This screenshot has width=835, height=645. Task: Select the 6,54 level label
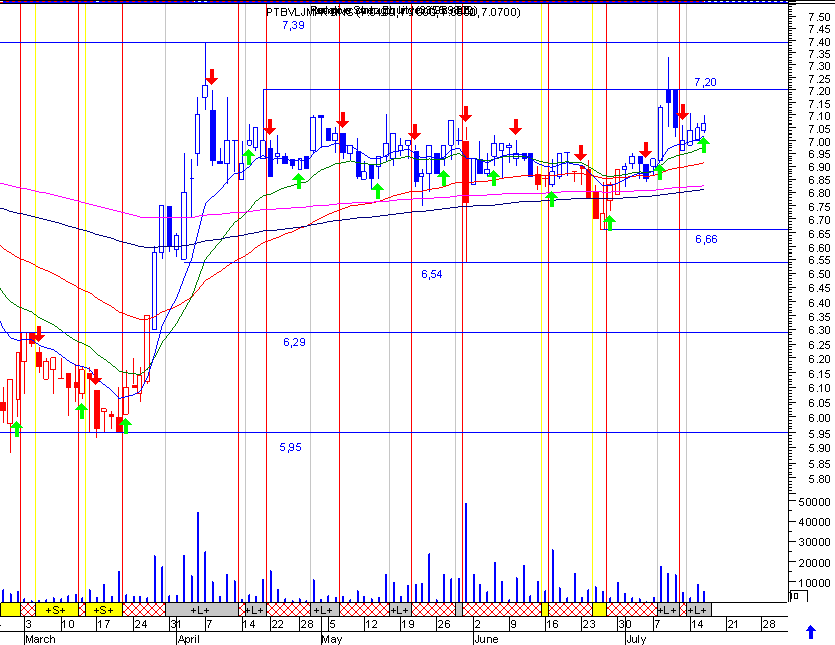click(431, 274)
